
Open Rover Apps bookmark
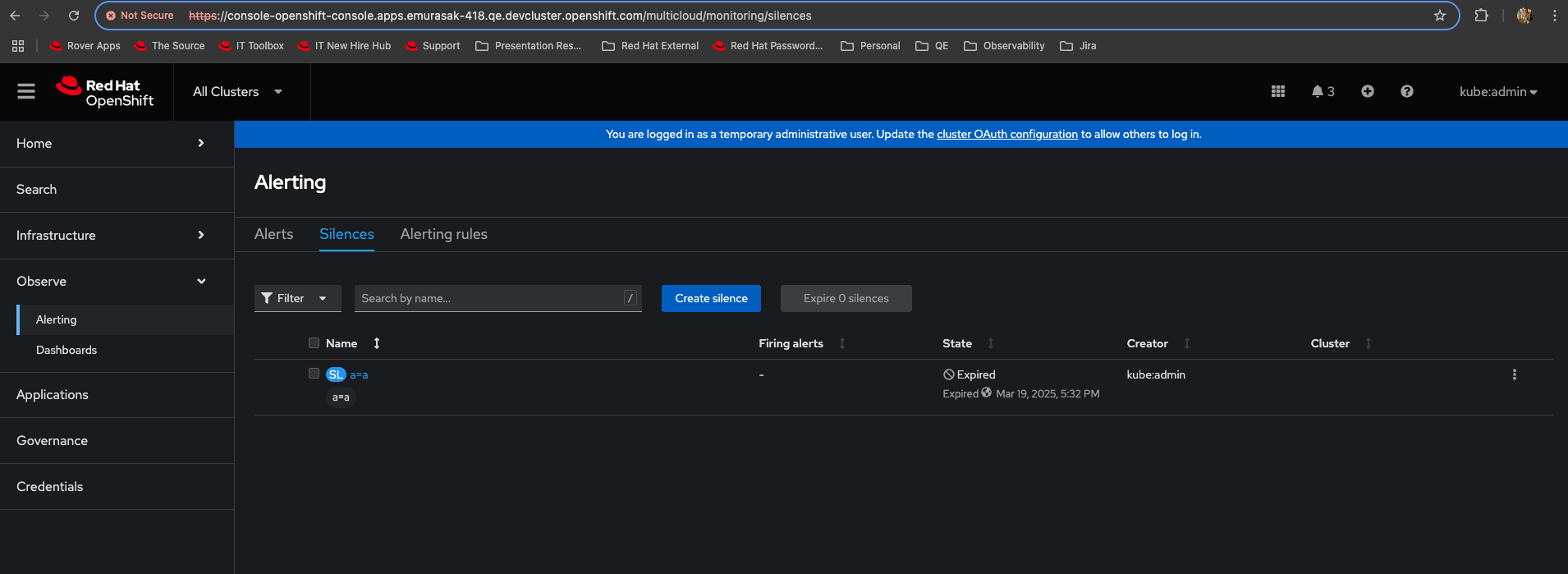[x=85, y=46]
